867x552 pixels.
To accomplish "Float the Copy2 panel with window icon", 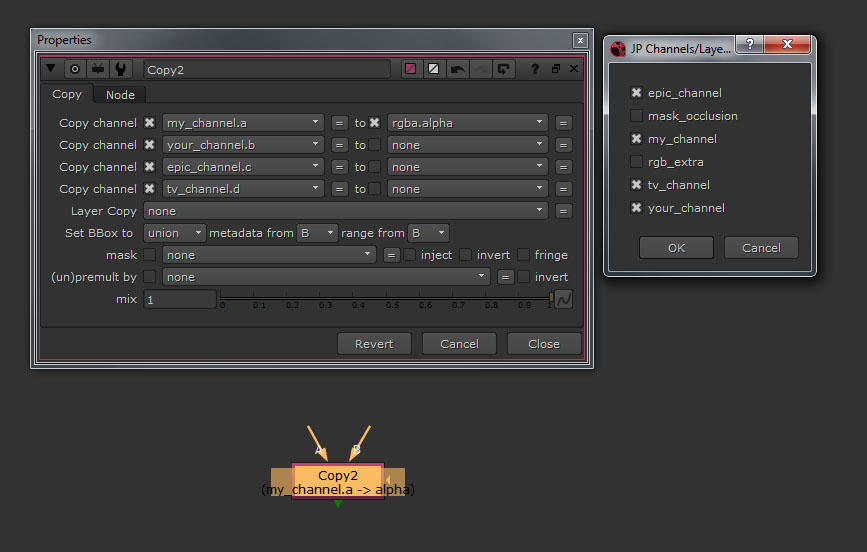I will (556, 69).
